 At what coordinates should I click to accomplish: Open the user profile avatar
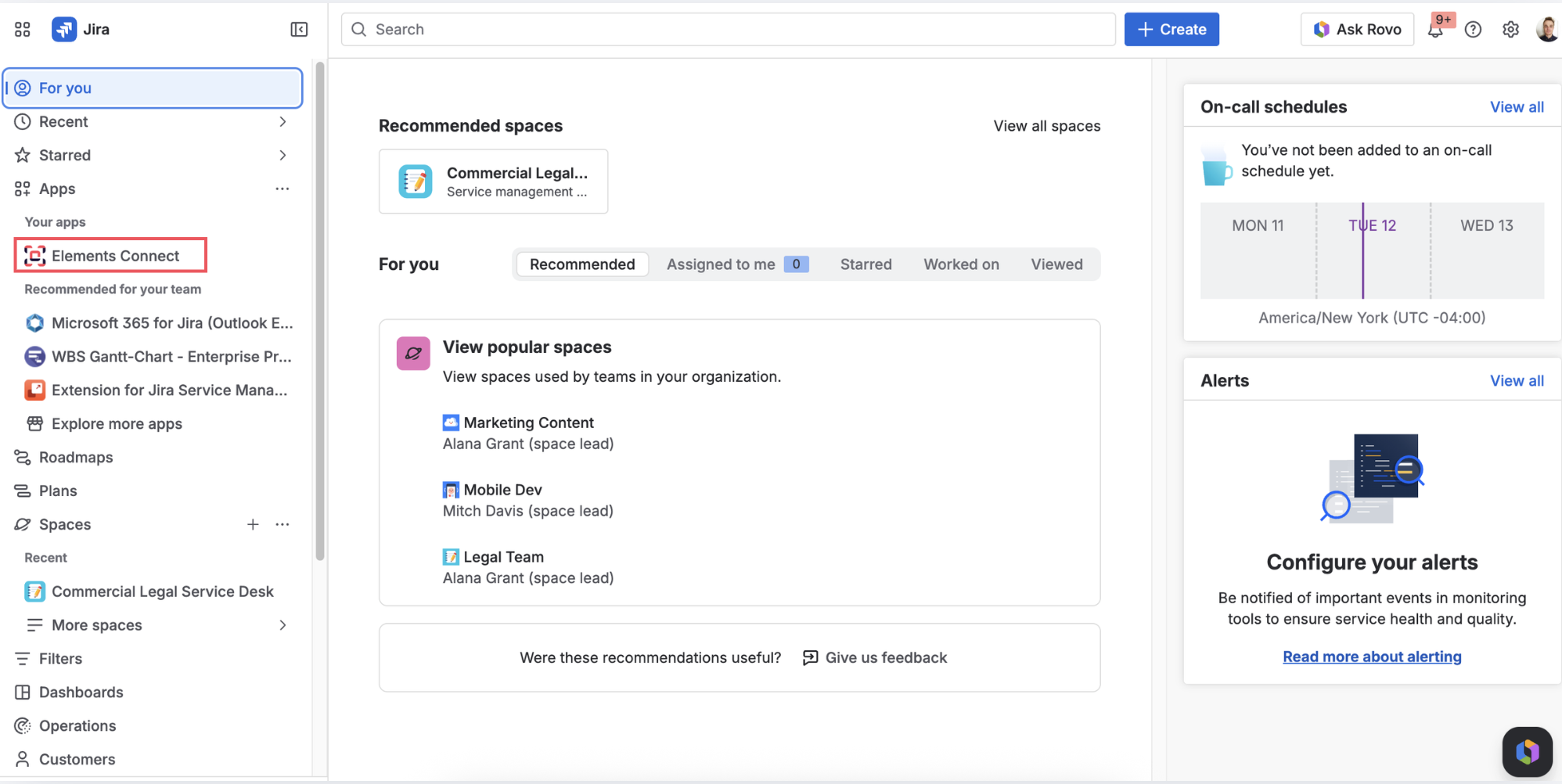click(x=1547, y=30)
